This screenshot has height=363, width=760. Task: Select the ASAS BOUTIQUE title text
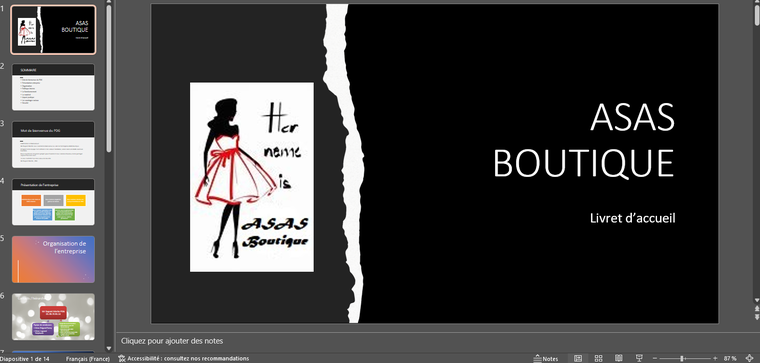click(584, 141)
